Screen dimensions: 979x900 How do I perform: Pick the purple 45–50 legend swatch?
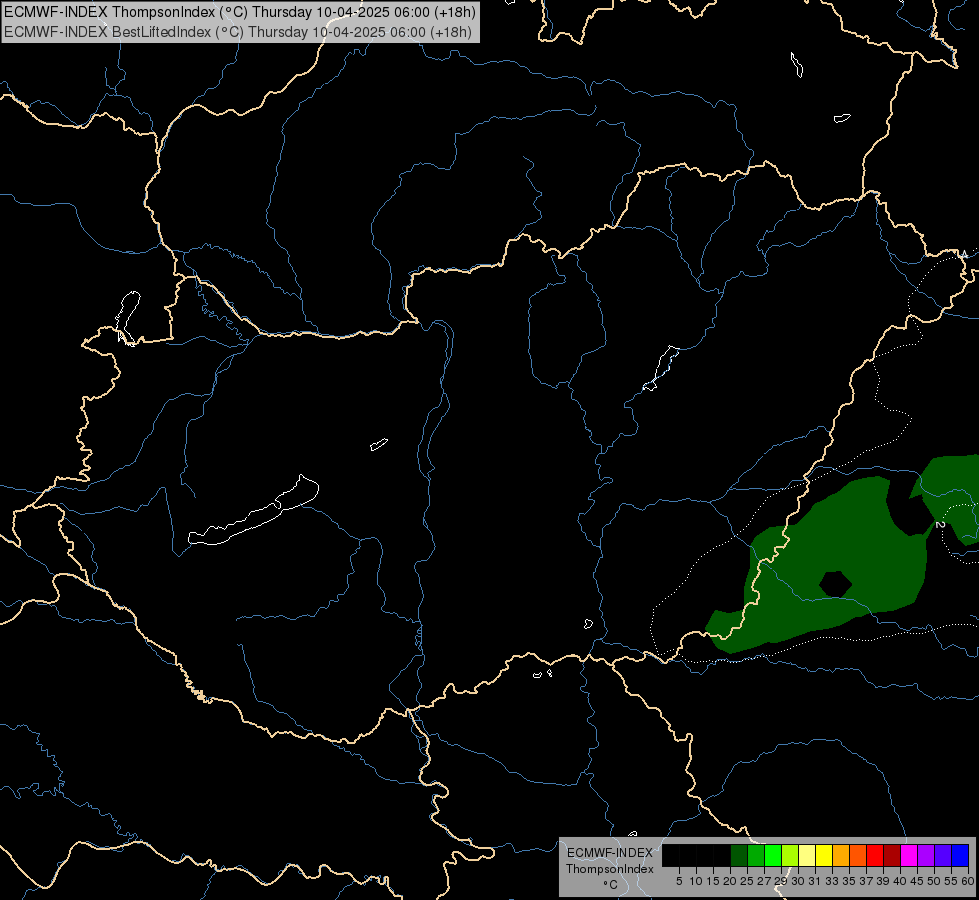(x=926, y=855)
